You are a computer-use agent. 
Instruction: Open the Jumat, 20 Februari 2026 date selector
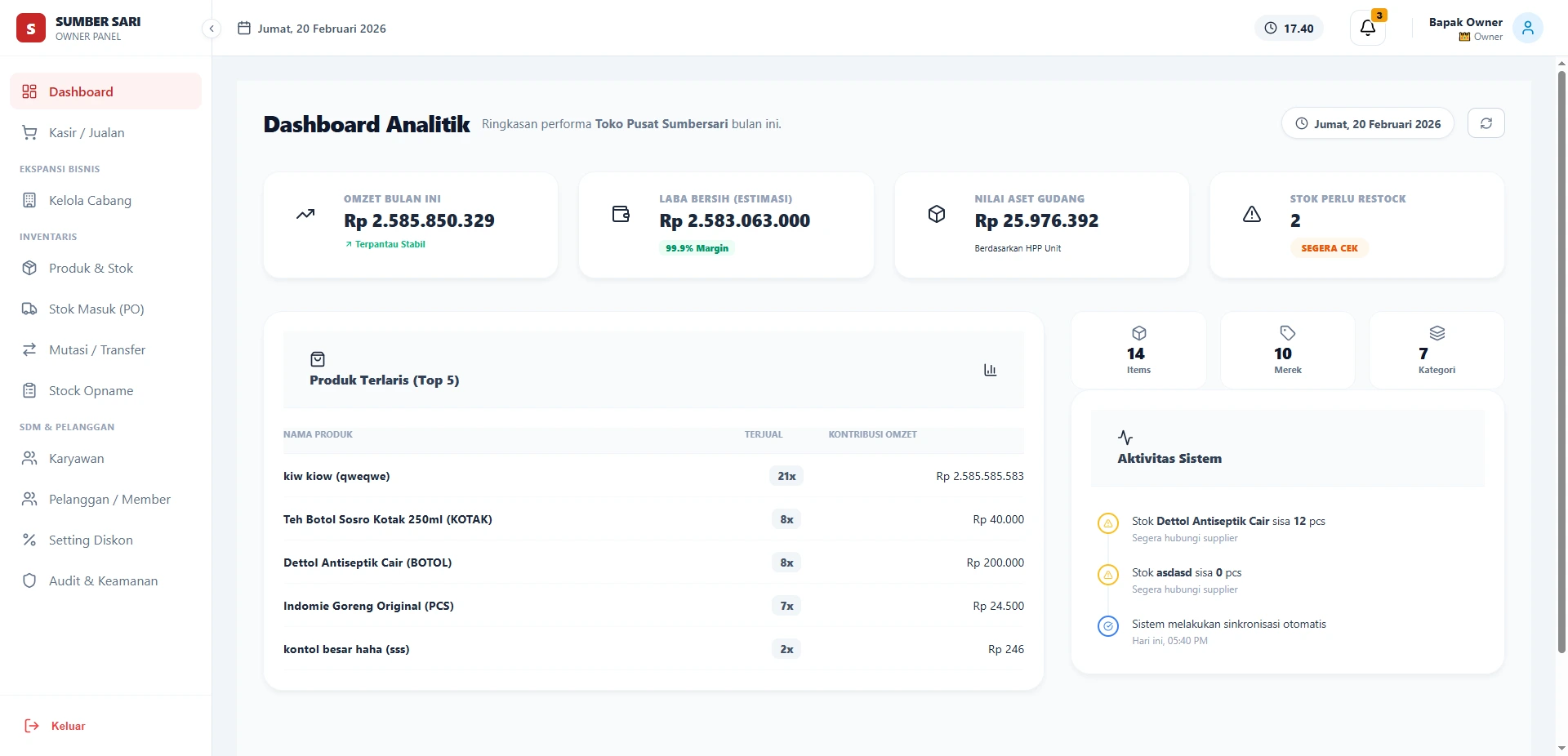click(1368, 123)
